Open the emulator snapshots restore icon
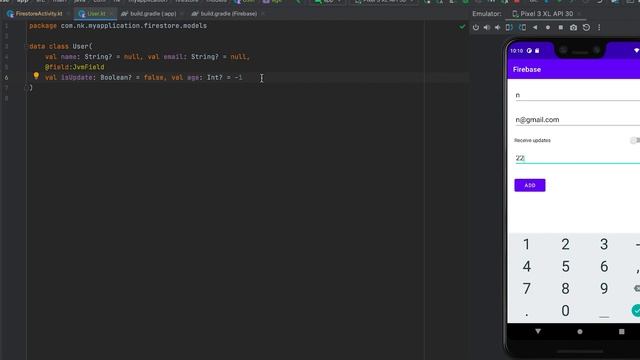The image size is (640, 360). (586, 27)
